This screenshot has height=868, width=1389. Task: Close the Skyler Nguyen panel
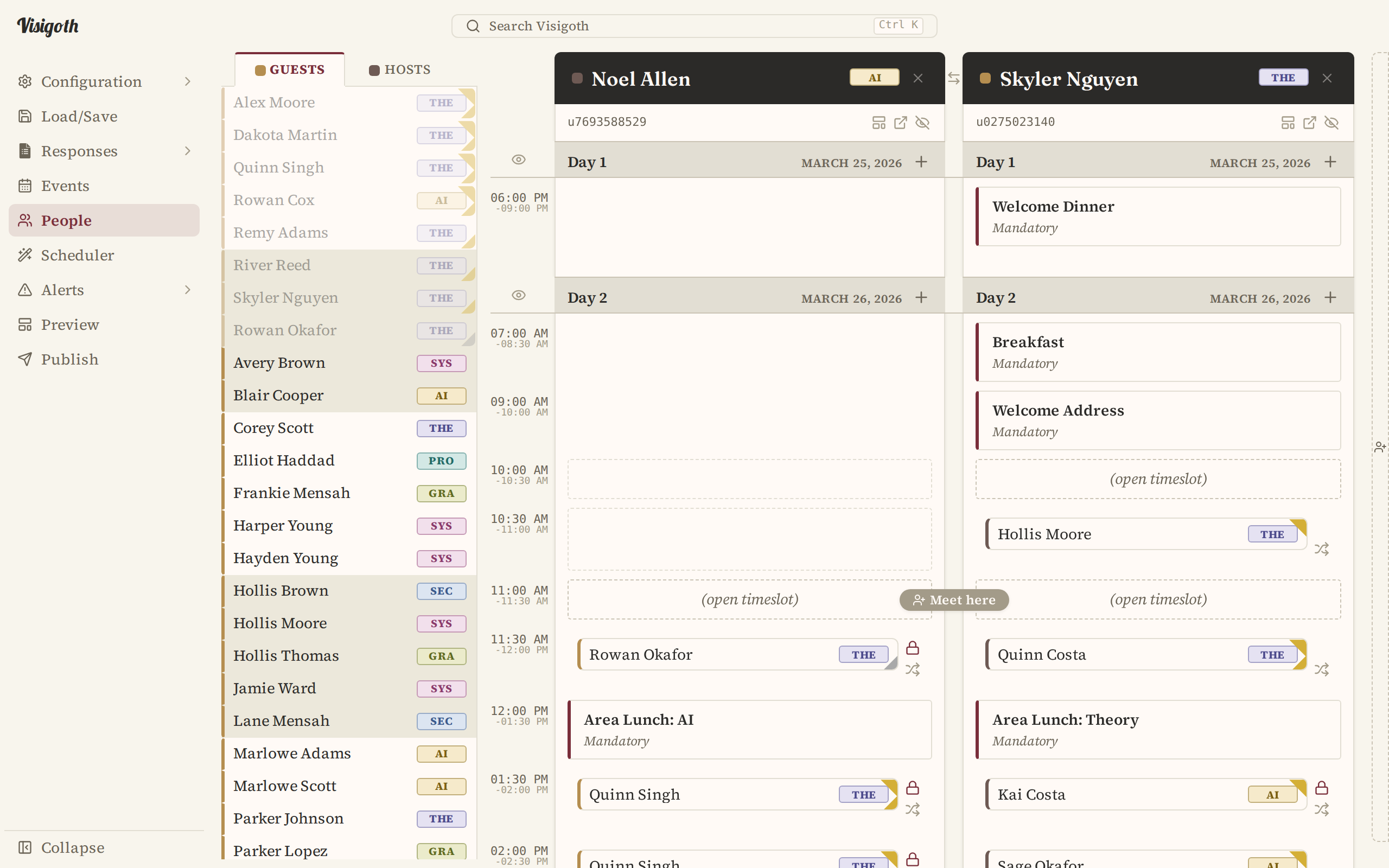1327,78
